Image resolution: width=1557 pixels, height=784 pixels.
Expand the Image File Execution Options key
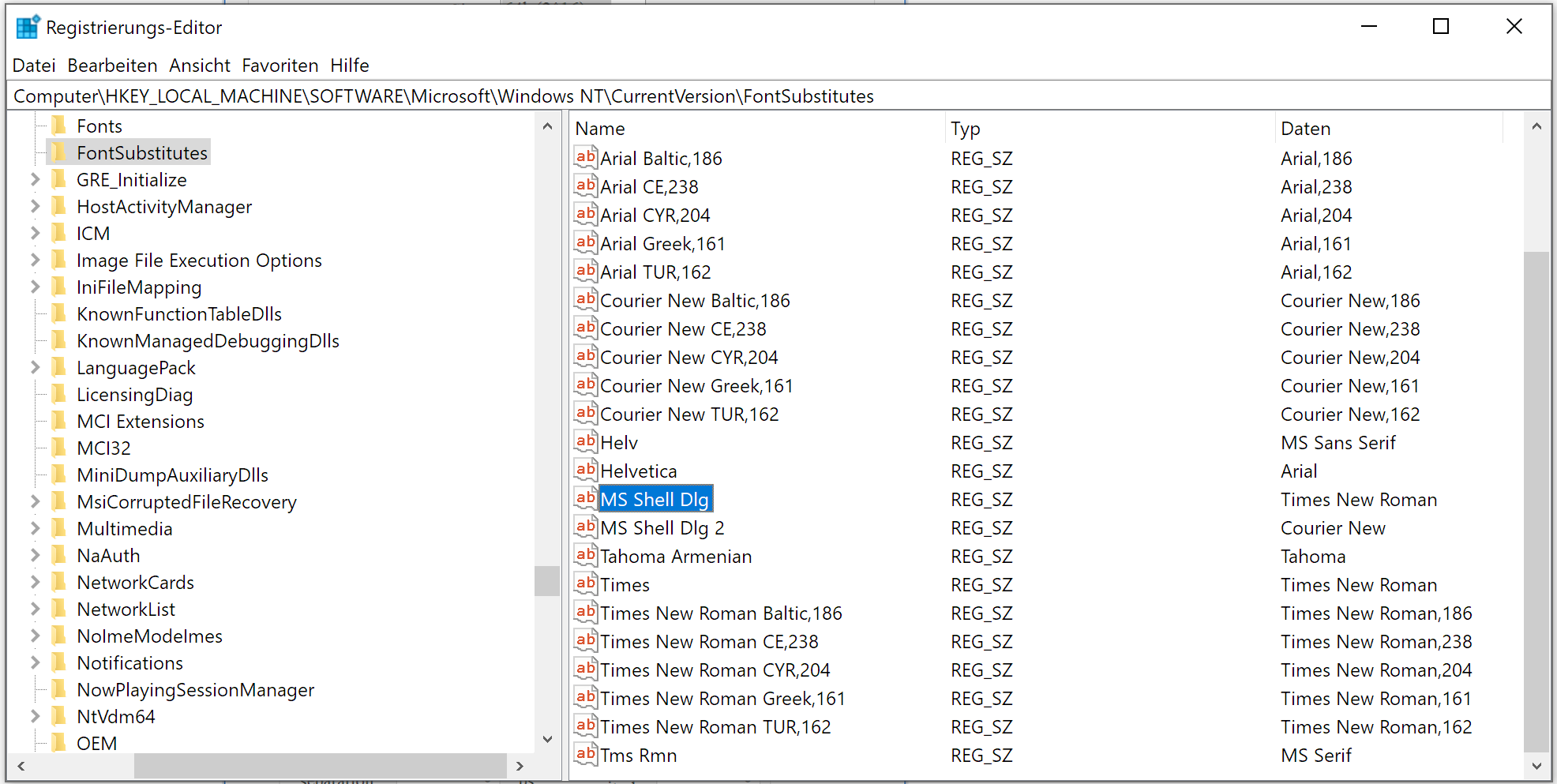point(35,260)
